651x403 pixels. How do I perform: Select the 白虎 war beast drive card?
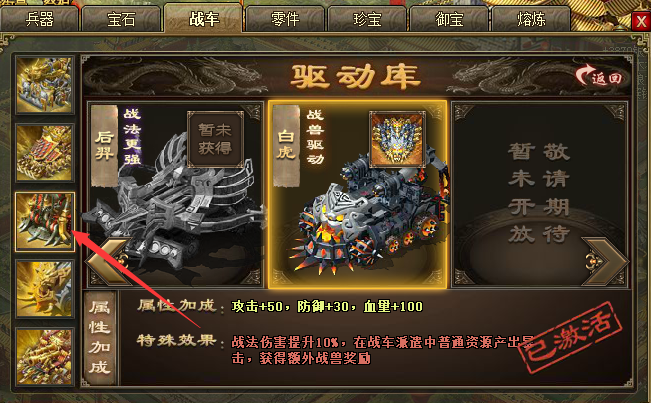[357, 194]
